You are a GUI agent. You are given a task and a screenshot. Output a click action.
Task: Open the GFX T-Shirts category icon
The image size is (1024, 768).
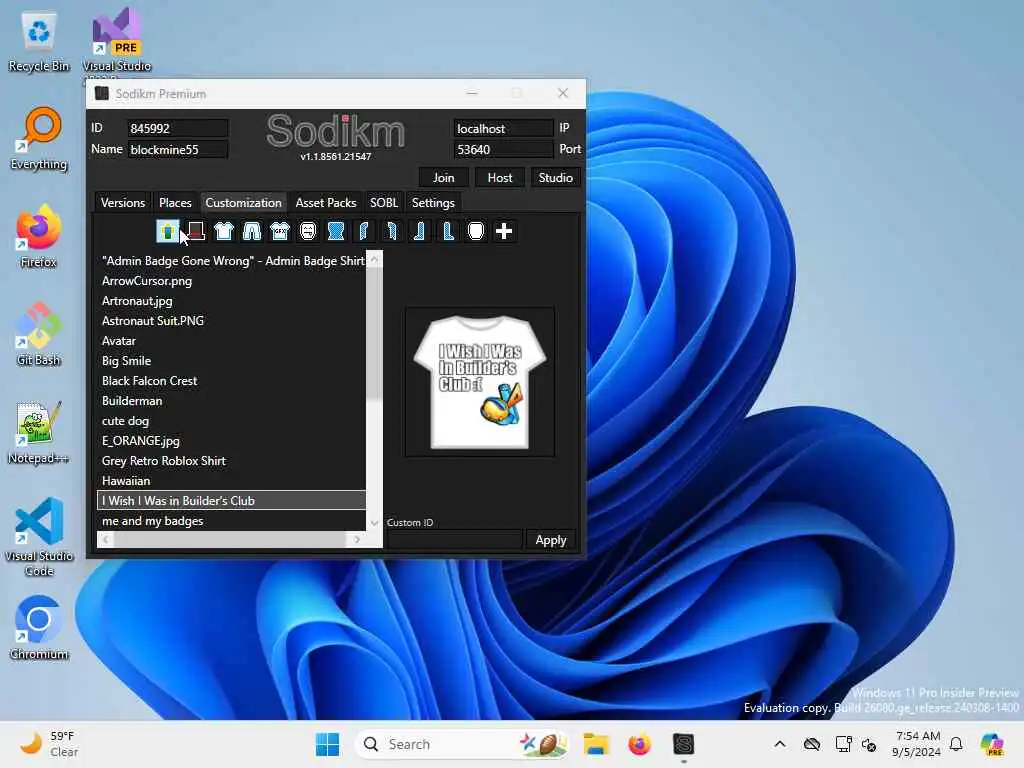coord(280,231)
